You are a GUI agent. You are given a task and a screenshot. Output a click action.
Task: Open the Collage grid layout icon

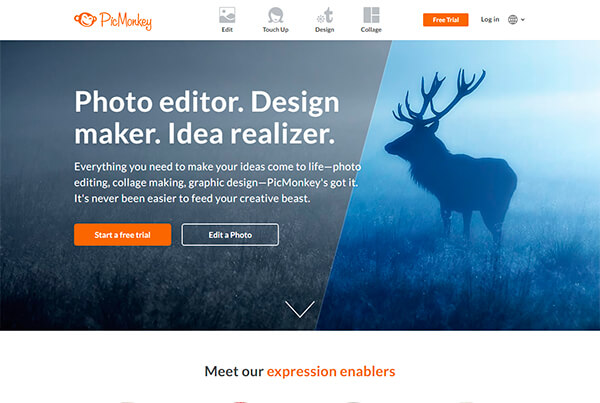(x=371, y=15)
